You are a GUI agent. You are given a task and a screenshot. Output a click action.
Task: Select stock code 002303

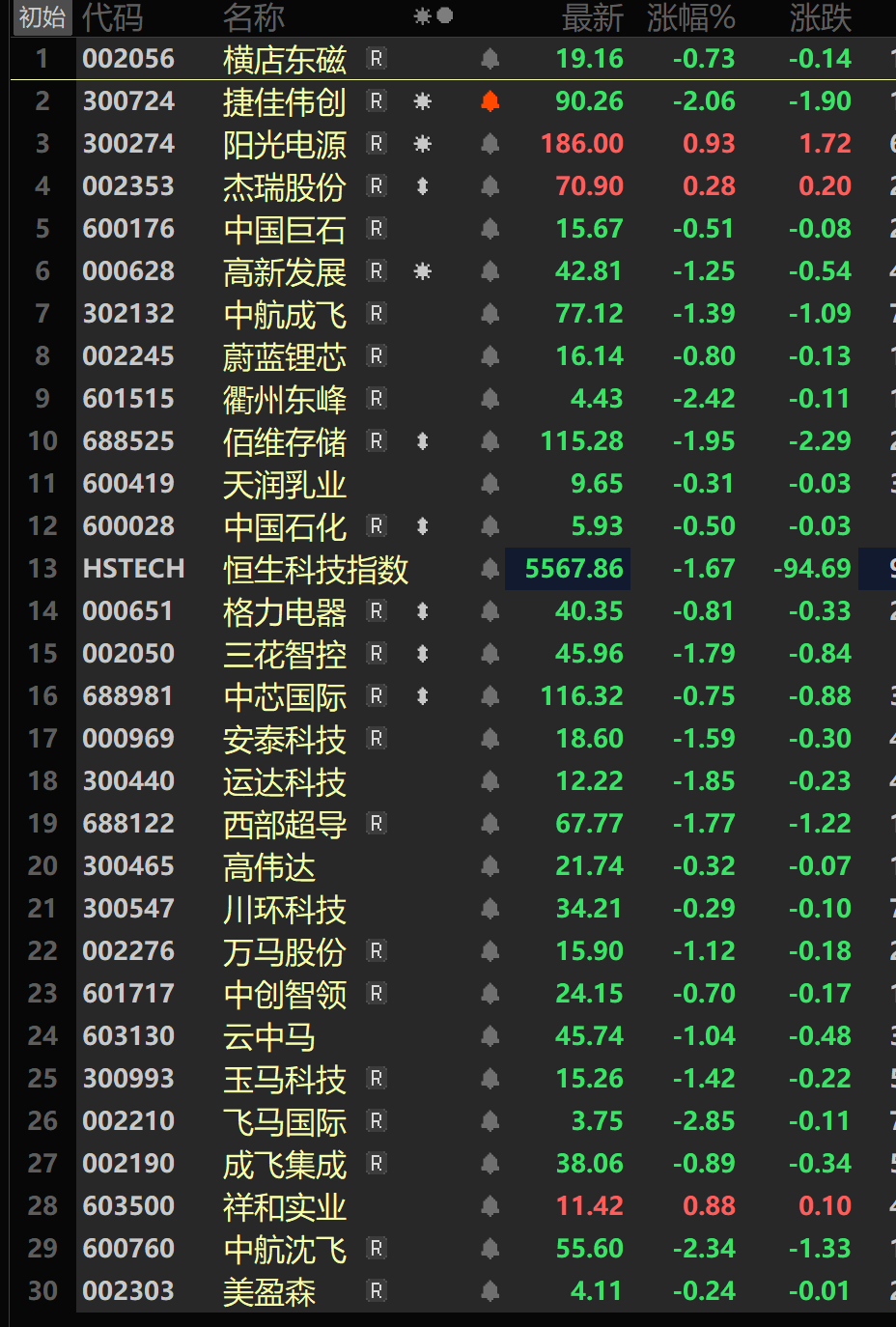(128, 1291)
